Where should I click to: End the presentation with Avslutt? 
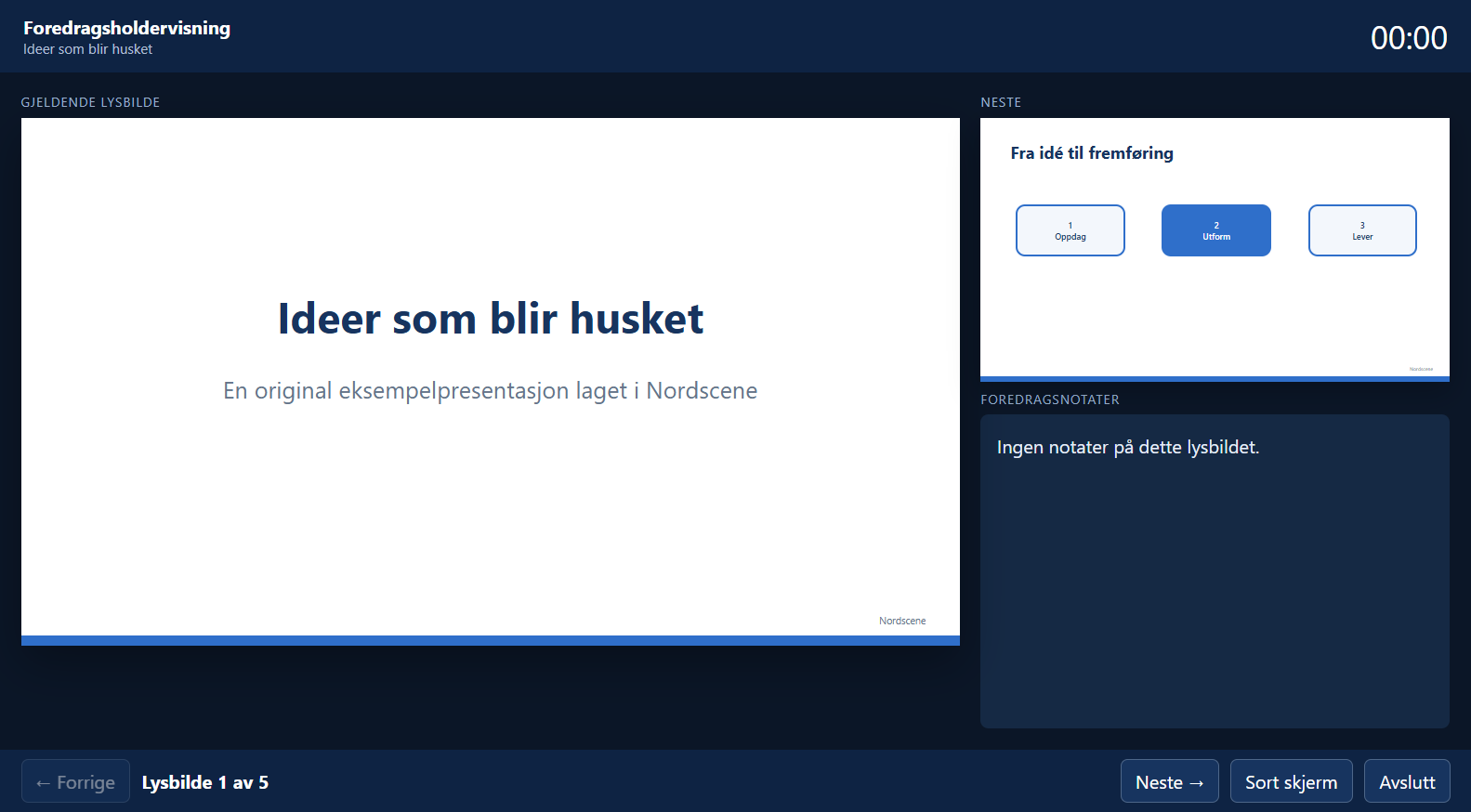tap(1407, 781)
